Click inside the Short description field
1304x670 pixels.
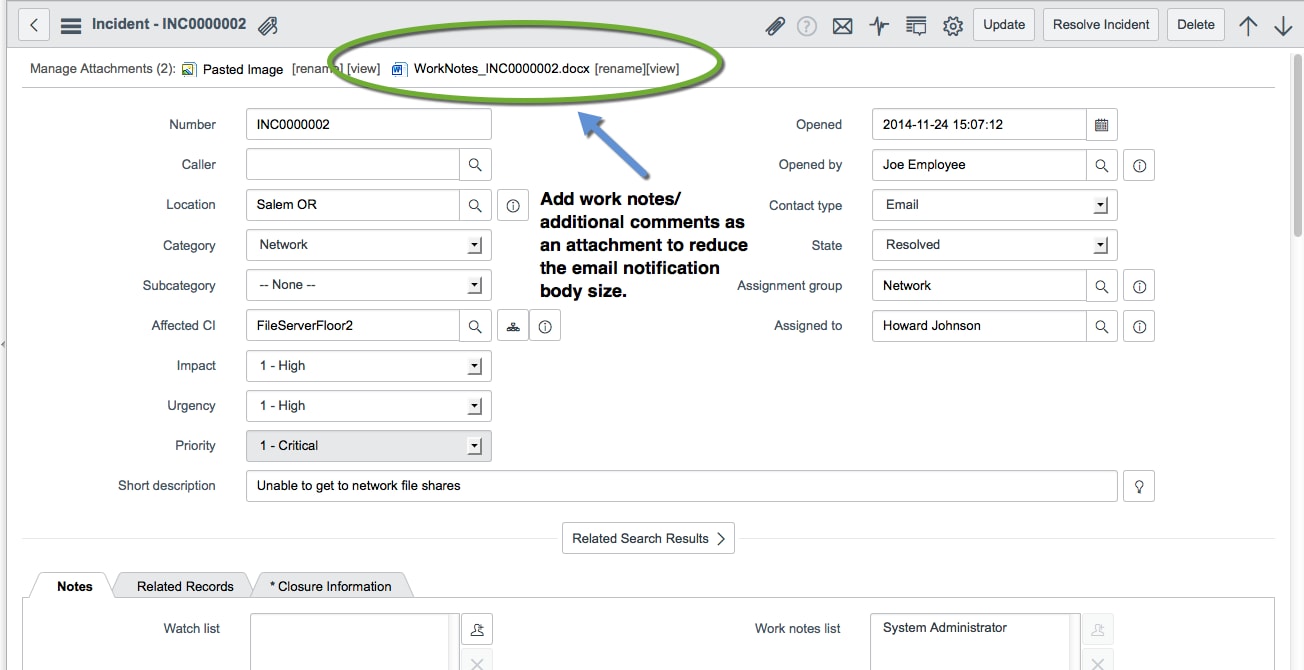600,485
